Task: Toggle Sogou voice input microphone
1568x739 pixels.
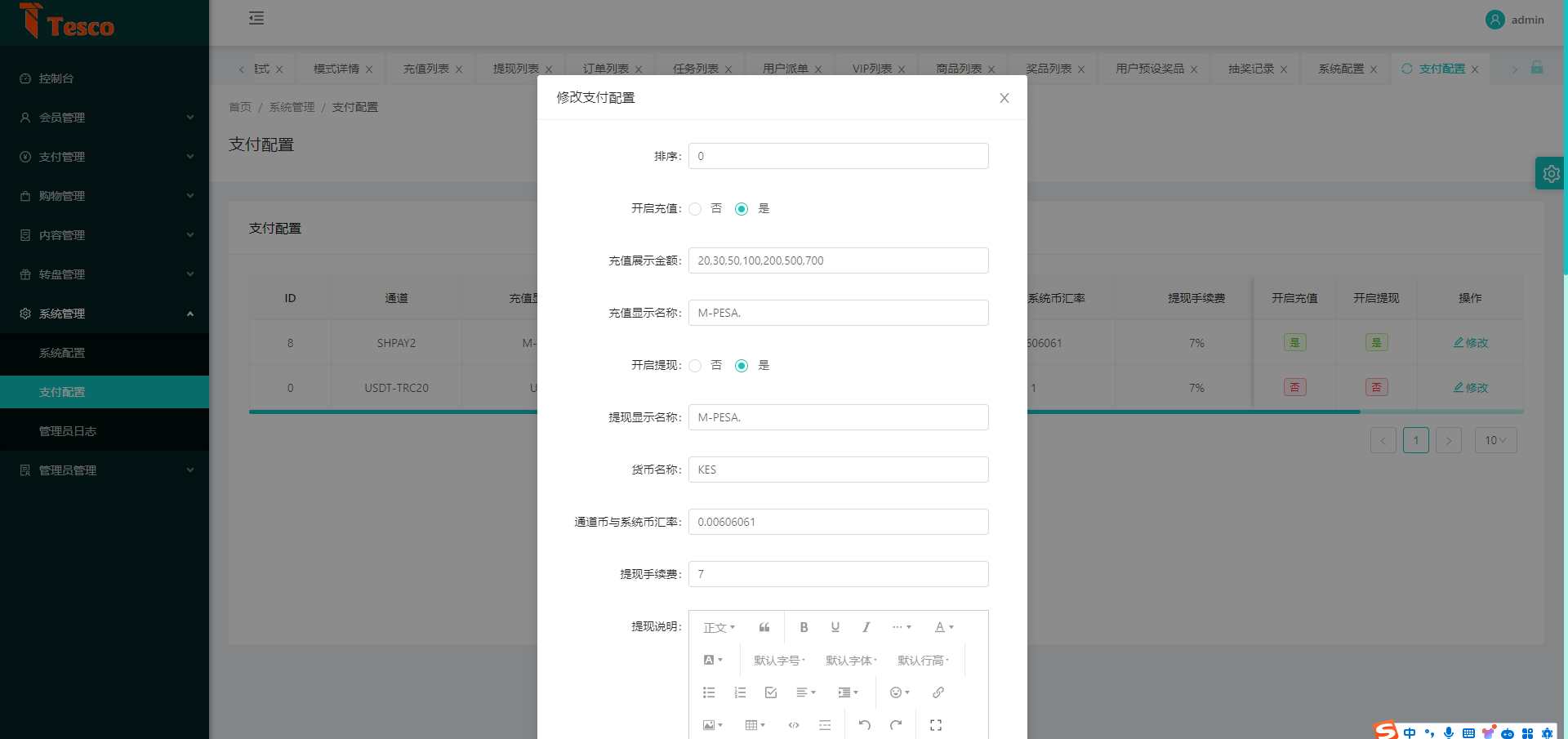Action: [1449, 732]
